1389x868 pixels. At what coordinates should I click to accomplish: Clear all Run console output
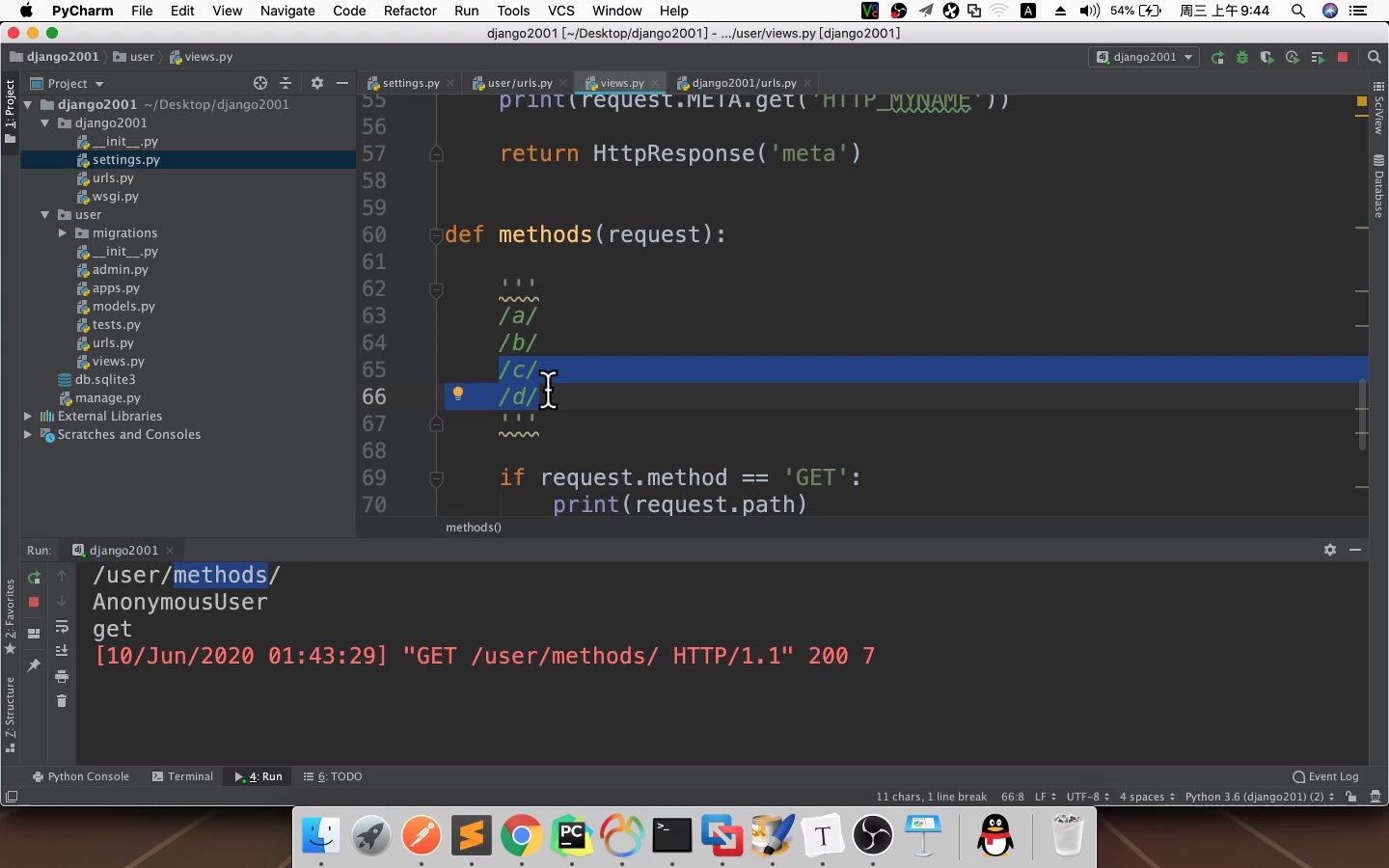62,701
